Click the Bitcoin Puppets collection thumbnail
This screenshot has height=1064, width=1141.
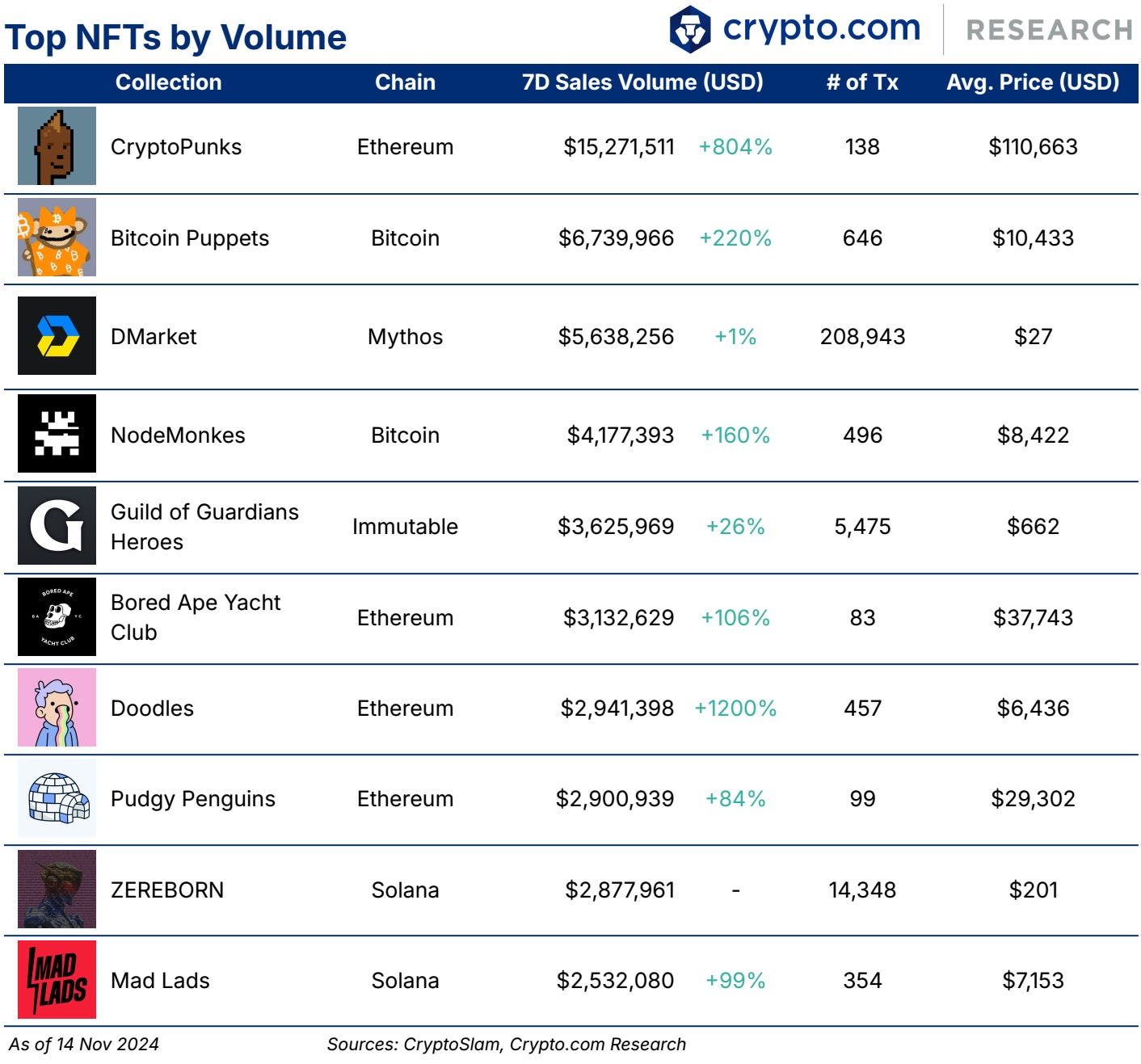pos(57,238)
